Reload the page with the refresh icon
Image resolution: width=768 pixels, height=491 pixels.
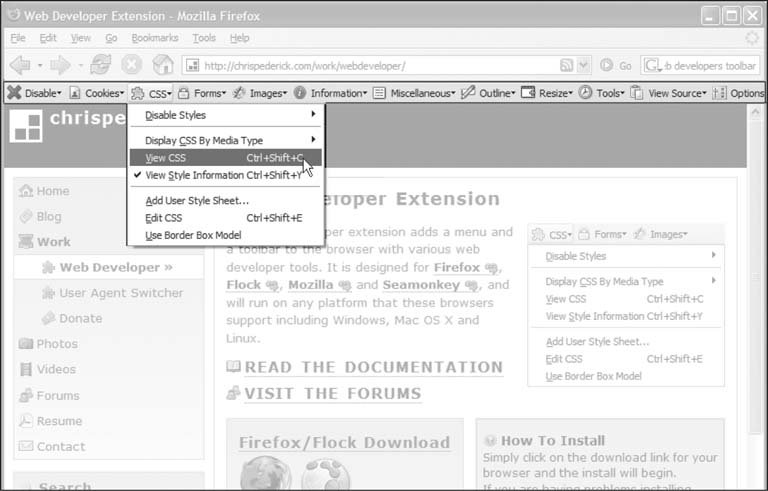coord(100,65)
